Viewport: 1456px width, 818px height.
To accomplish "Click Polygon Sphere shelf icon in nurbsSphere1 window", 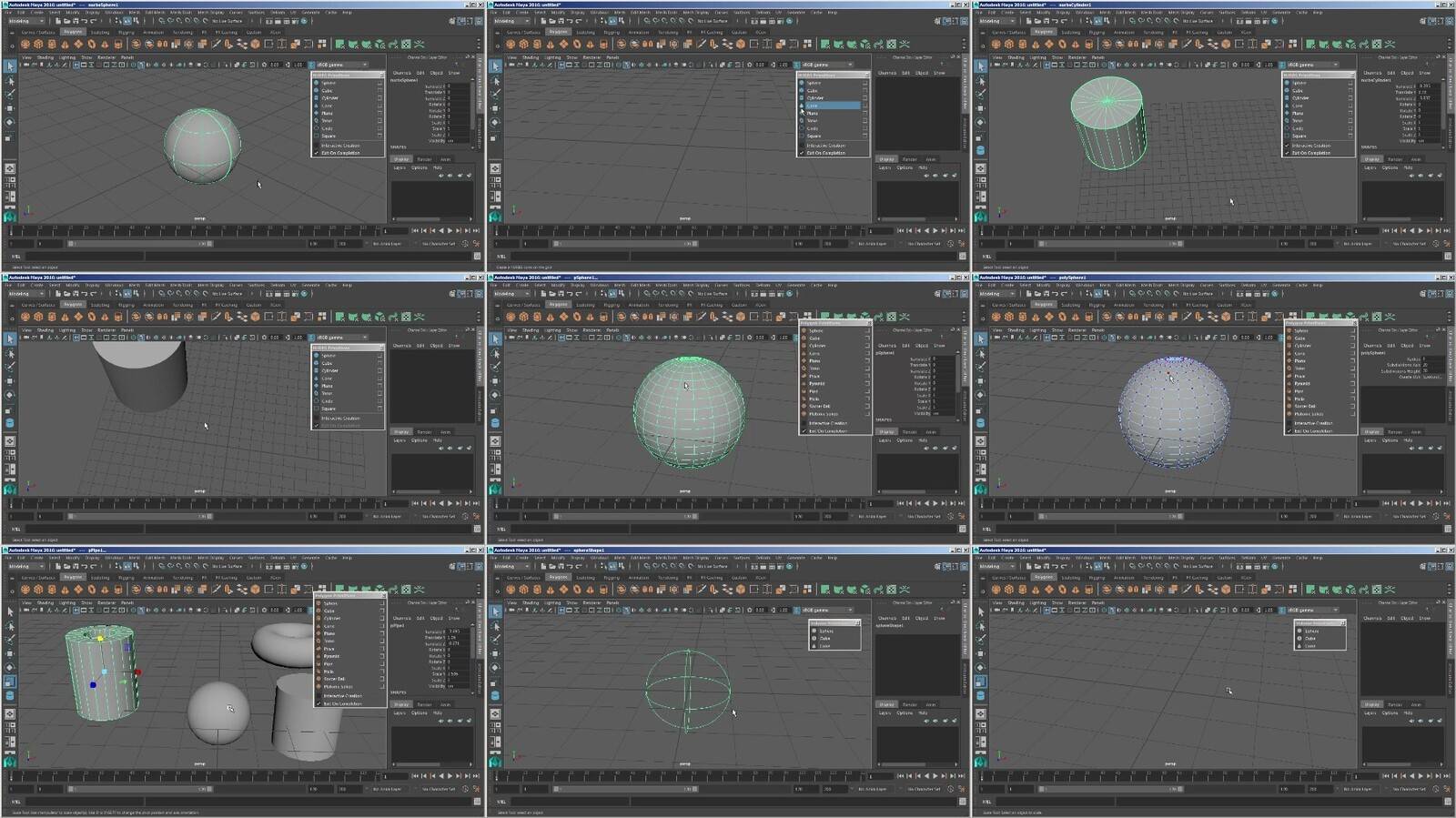I will coord(25,44).
